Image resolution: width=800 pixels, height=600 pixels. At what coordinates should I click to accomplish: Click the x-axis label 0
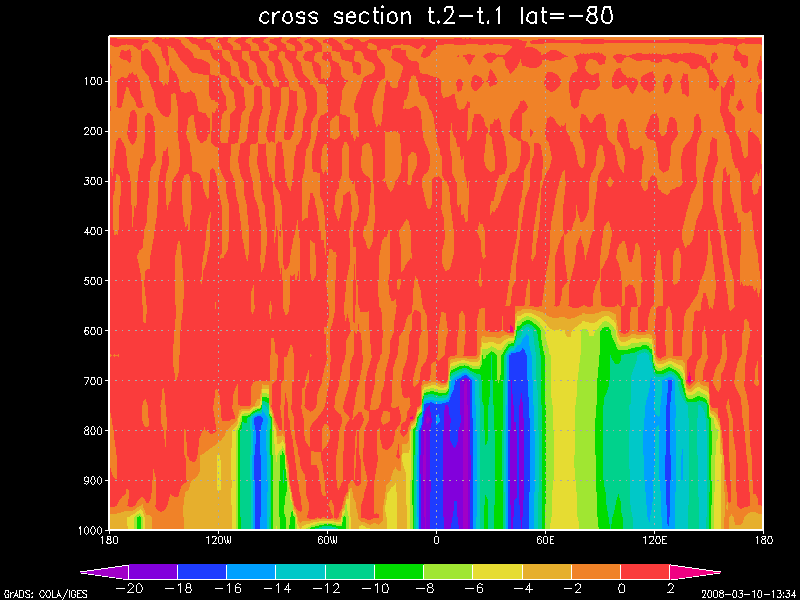[x=436, y=540]
